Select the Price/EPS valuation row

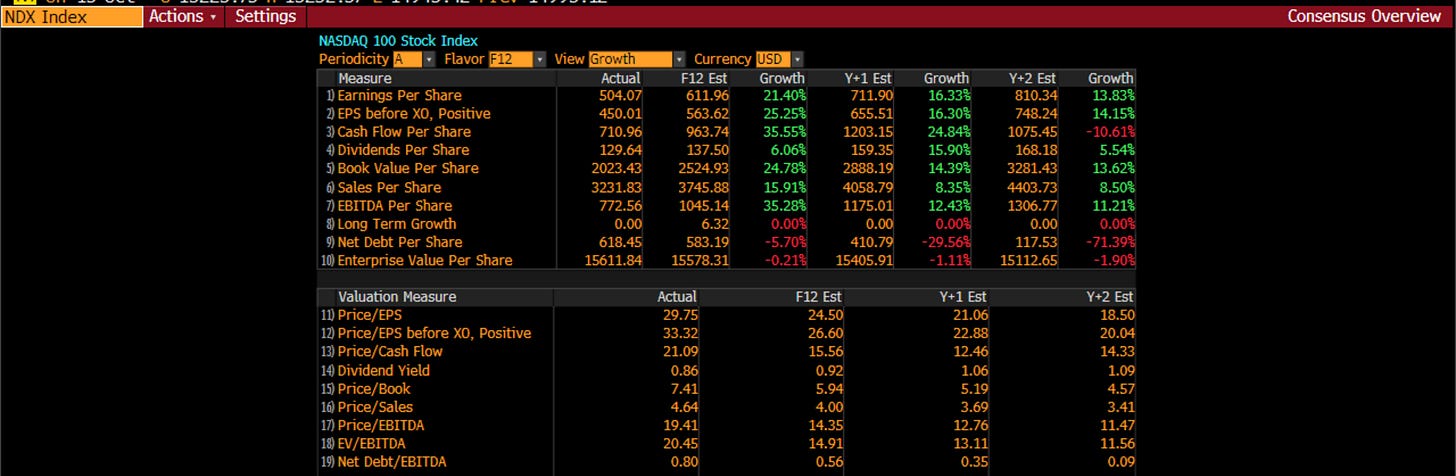point(726,315)
